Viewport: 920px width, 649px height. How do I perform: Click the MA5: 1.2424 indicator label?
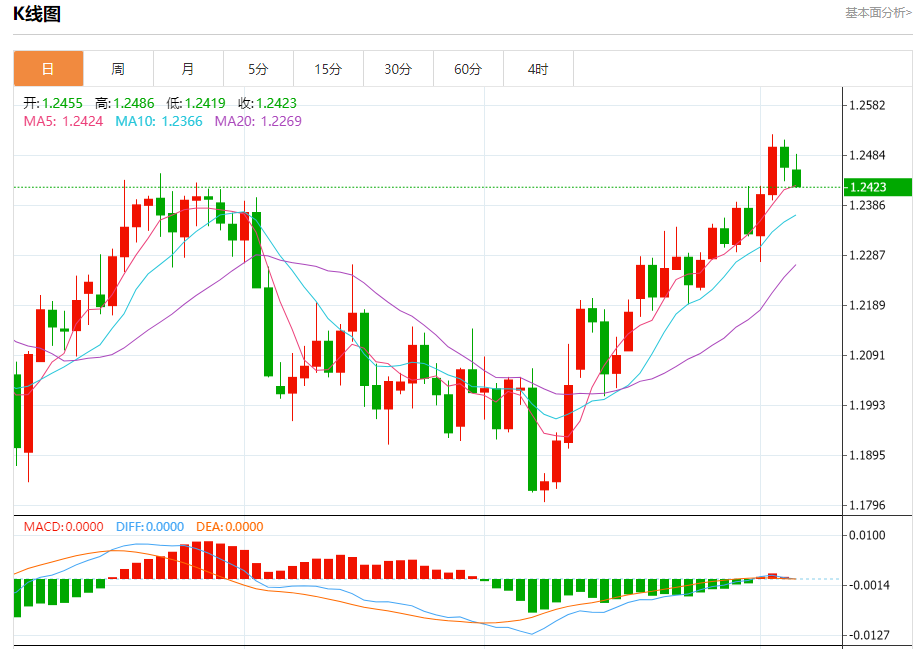tap(63, 121)
